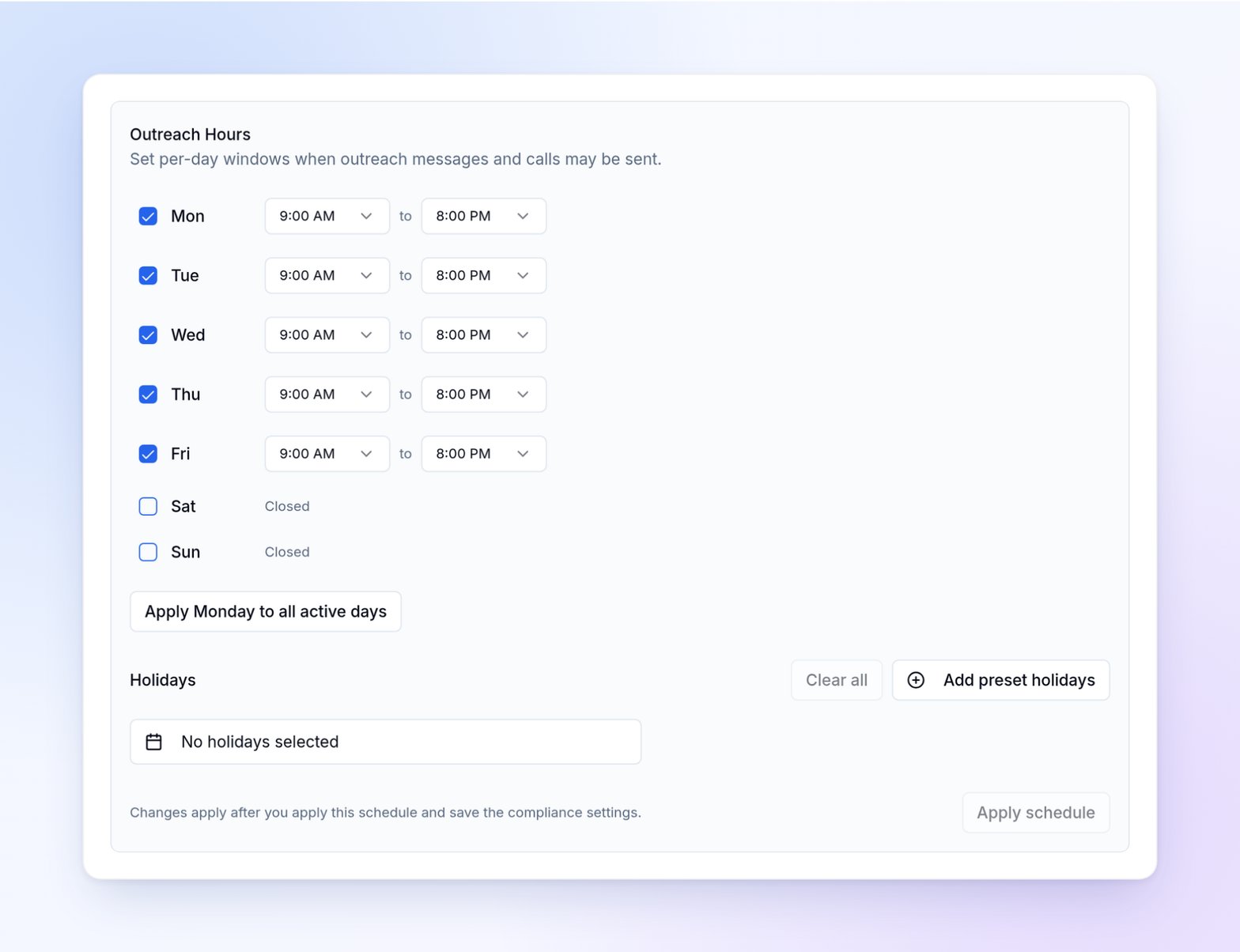Viewport: 1240px width, 952px height.
Task: Click the Outreach Hours heading
Action: point(190,134)
